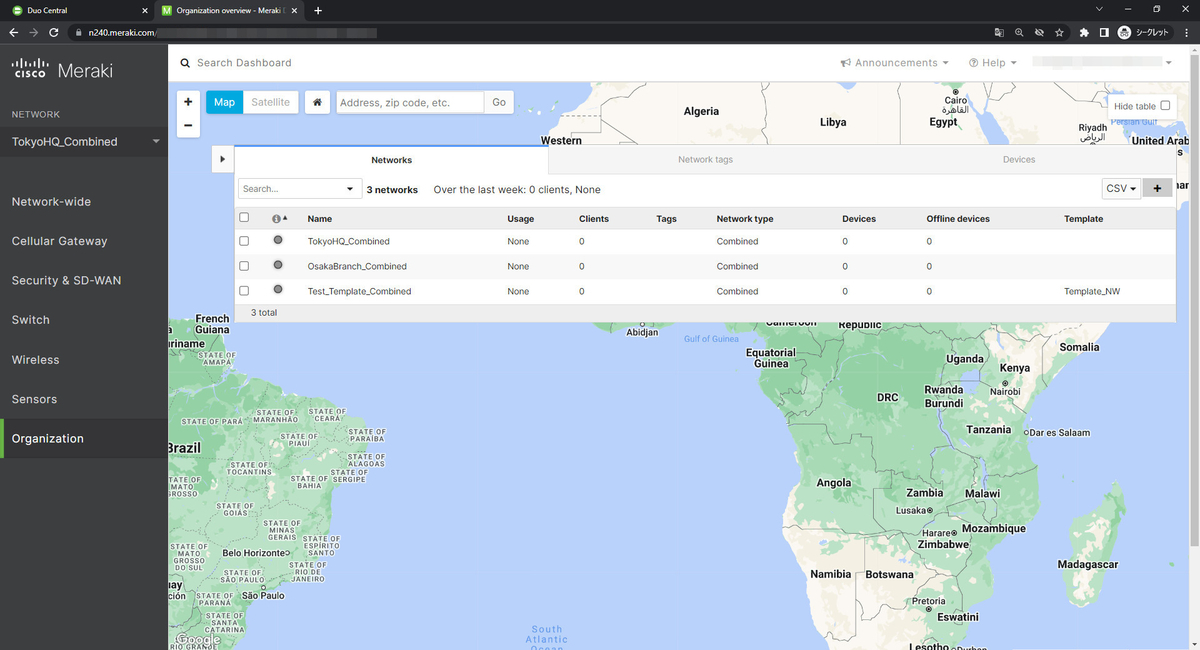Image resolution: width=1200 pixels, height=650 pixels.
Task: Zoom in the map with plus button
Action: click(x=188, y=102)
